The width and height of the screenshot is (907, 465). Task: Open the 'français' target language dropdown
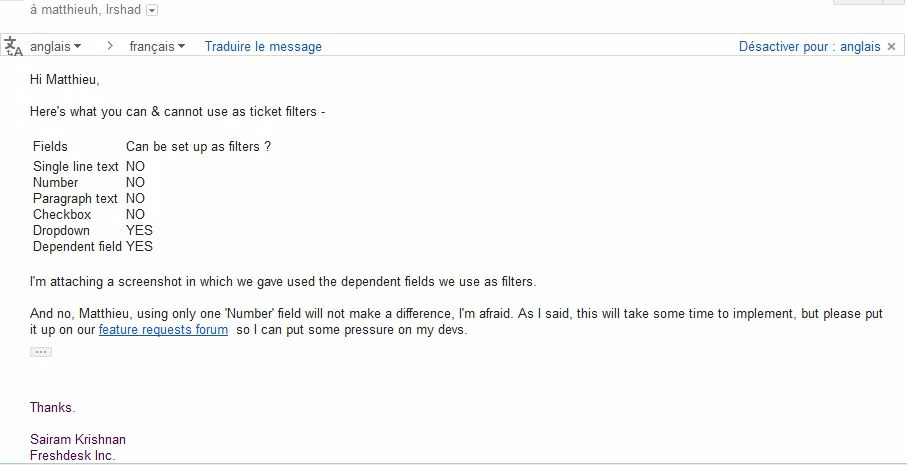(x=157, y=46)
